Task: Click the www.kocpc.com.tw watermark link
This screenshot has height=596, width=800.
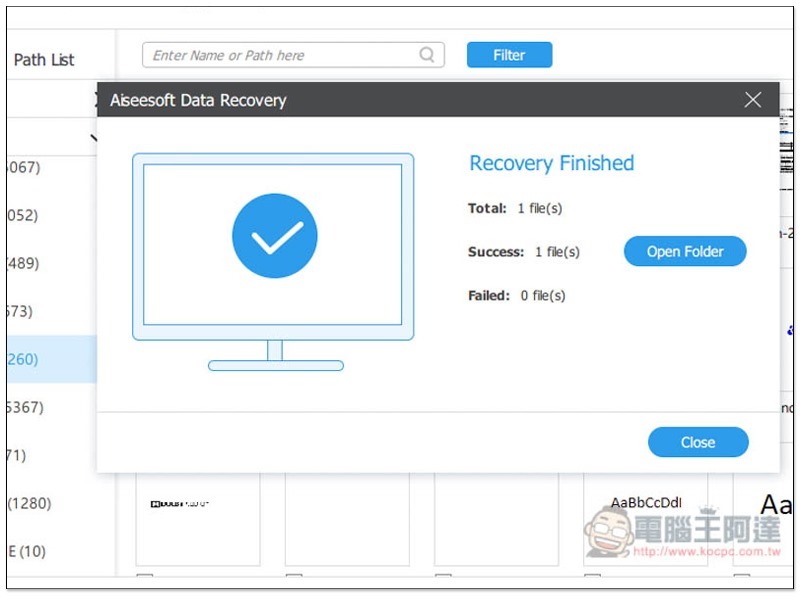Action: [x=706, y=551]
